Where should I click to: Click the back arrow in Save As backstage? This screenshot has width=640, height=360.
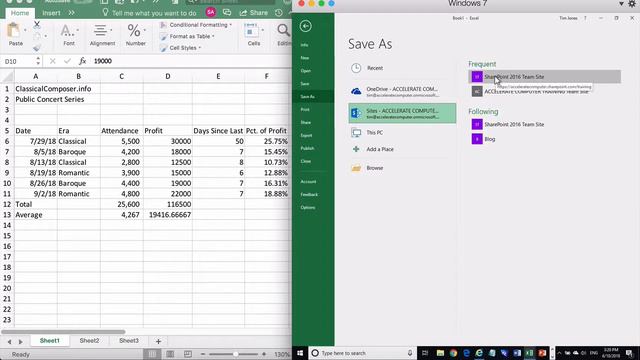click(x=305, y=26)
